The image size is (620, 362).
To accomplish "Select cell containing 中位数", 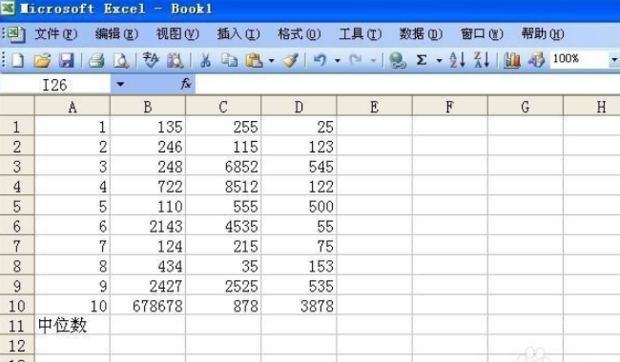I will coord(72,325).
